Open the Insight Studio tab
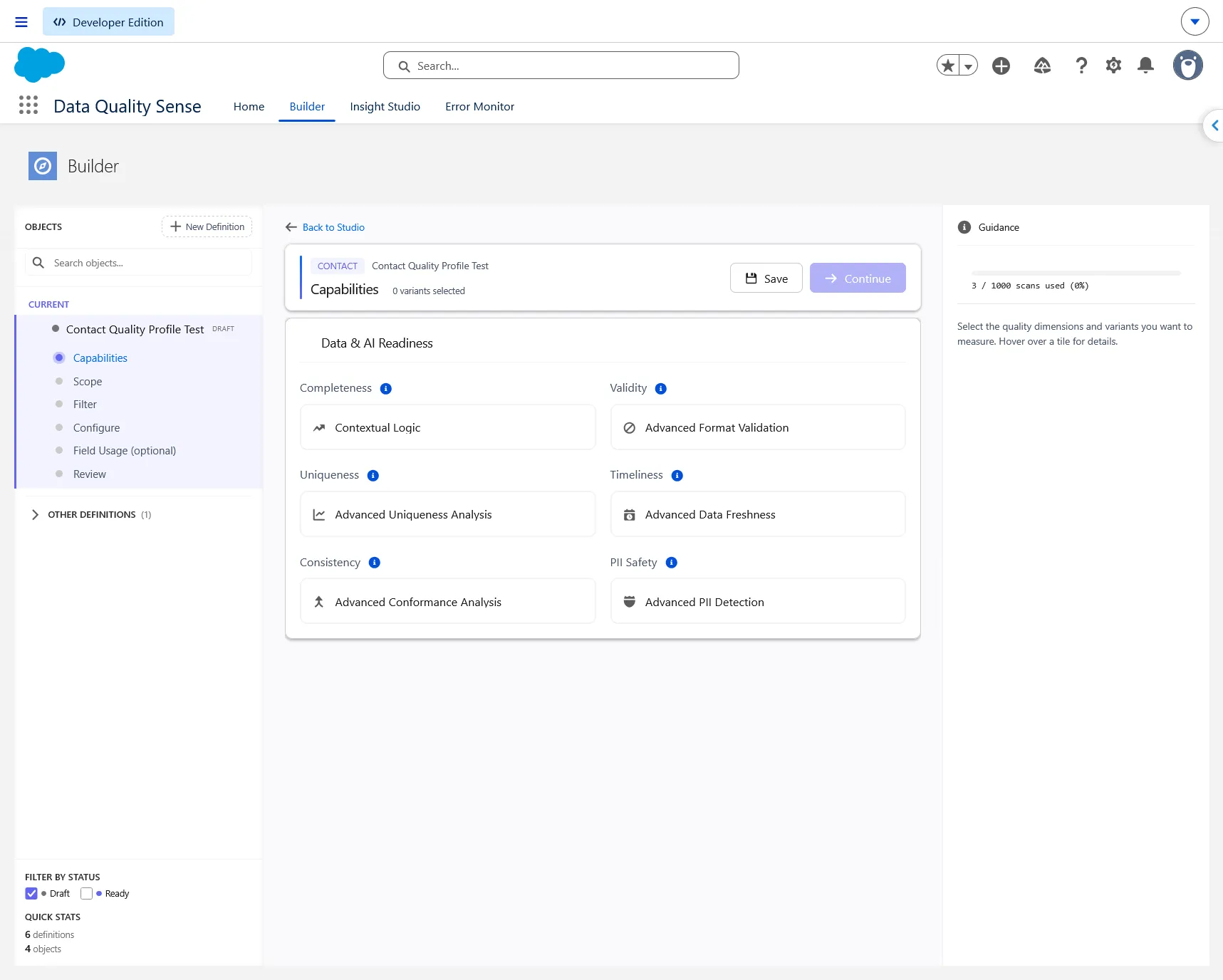The image size is (1223, 980). (385, 106)
